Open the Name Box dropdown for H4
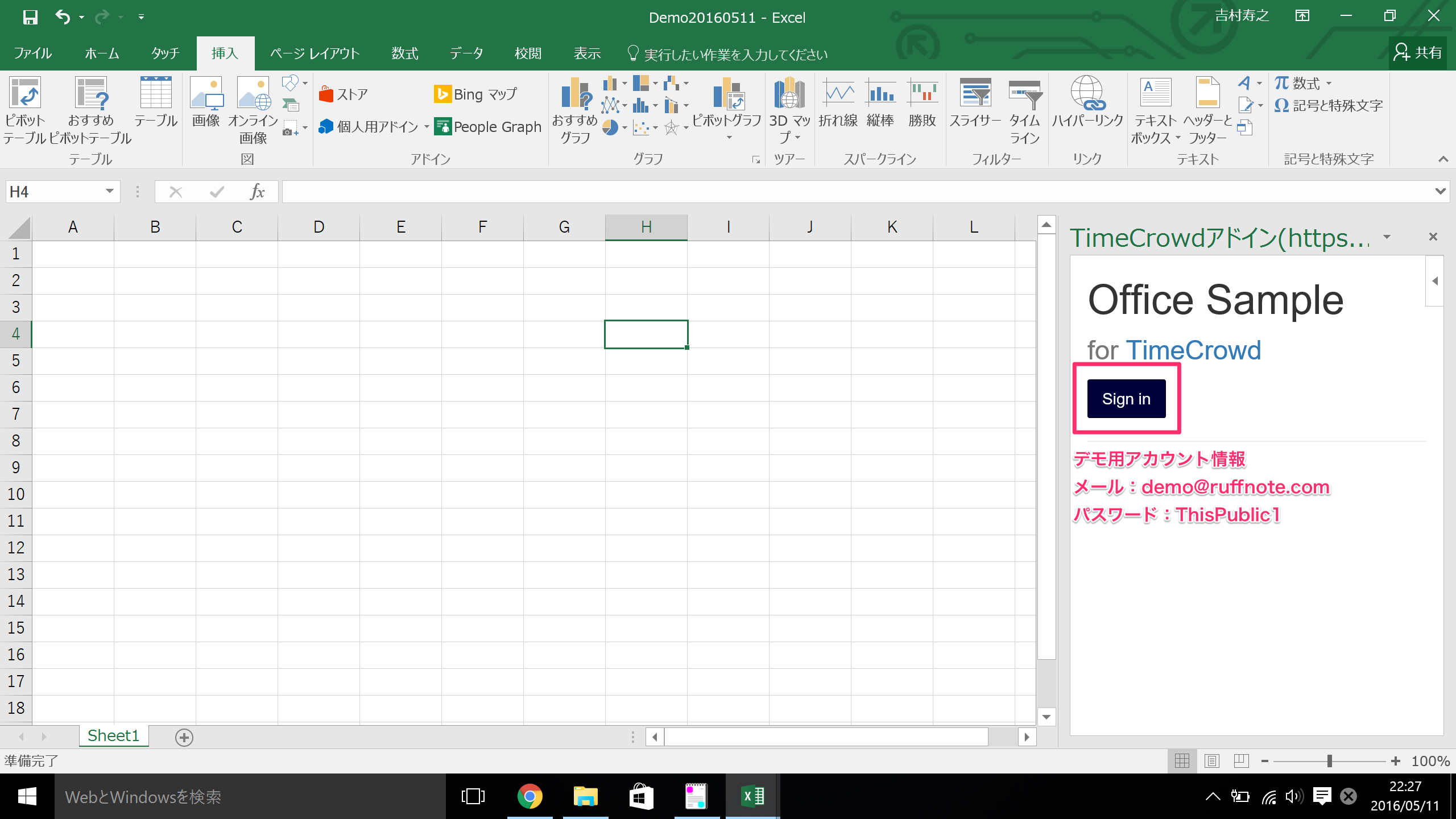This screenshot has width=1456, height=819. click(x=110, y=192)
